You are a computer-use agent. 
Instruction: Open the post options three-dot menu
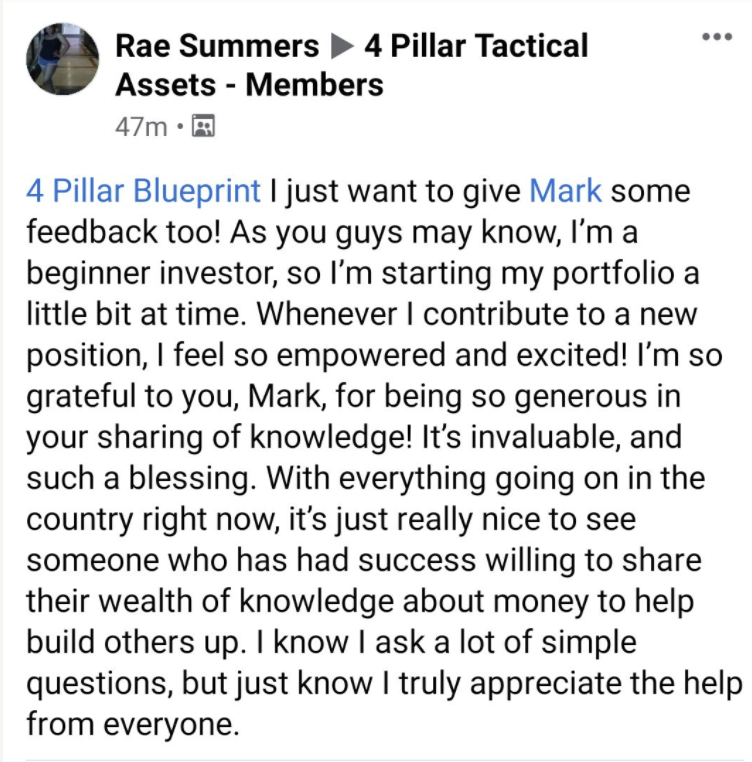tap(717, 36)
